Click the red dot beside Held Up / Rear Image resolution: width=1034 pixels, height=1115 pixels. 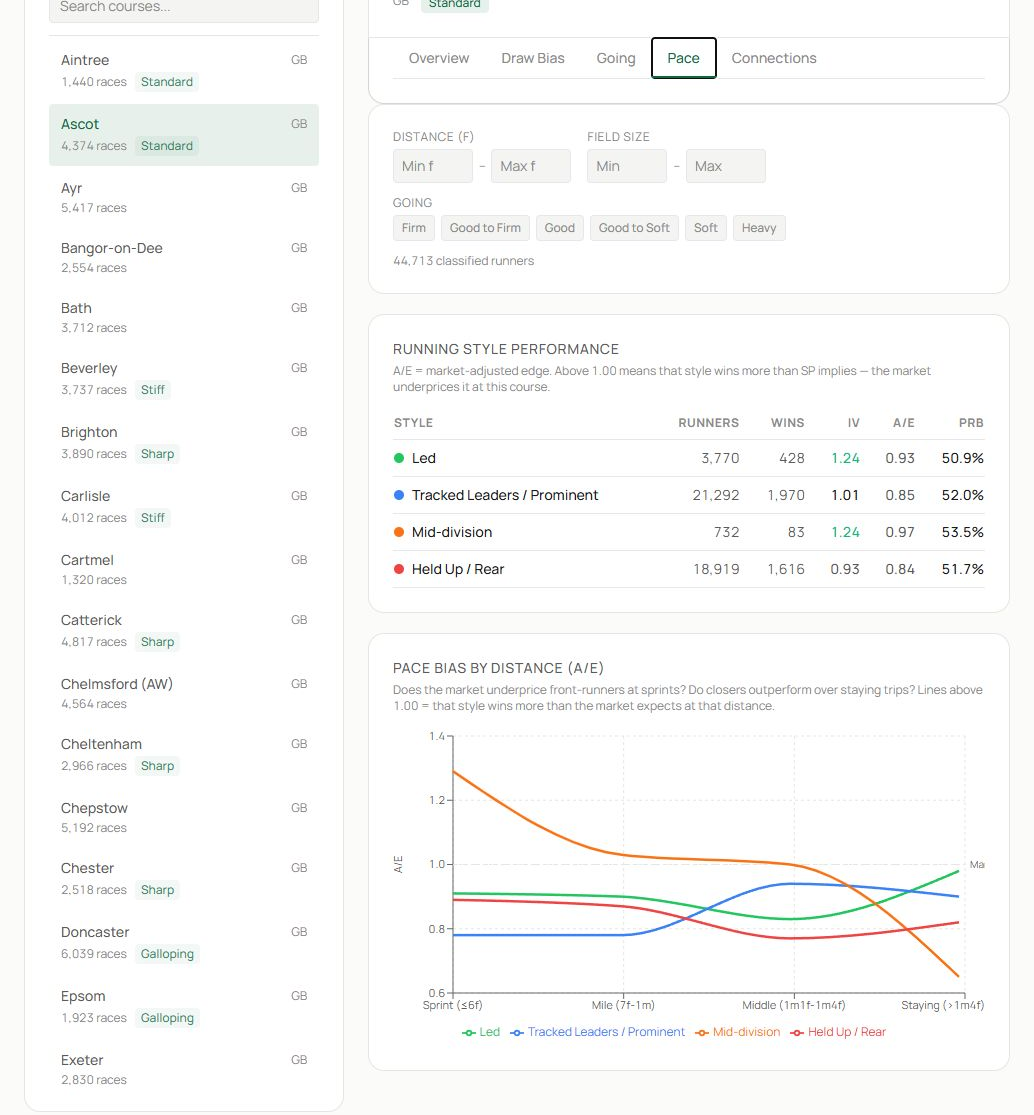click(399, 569)
